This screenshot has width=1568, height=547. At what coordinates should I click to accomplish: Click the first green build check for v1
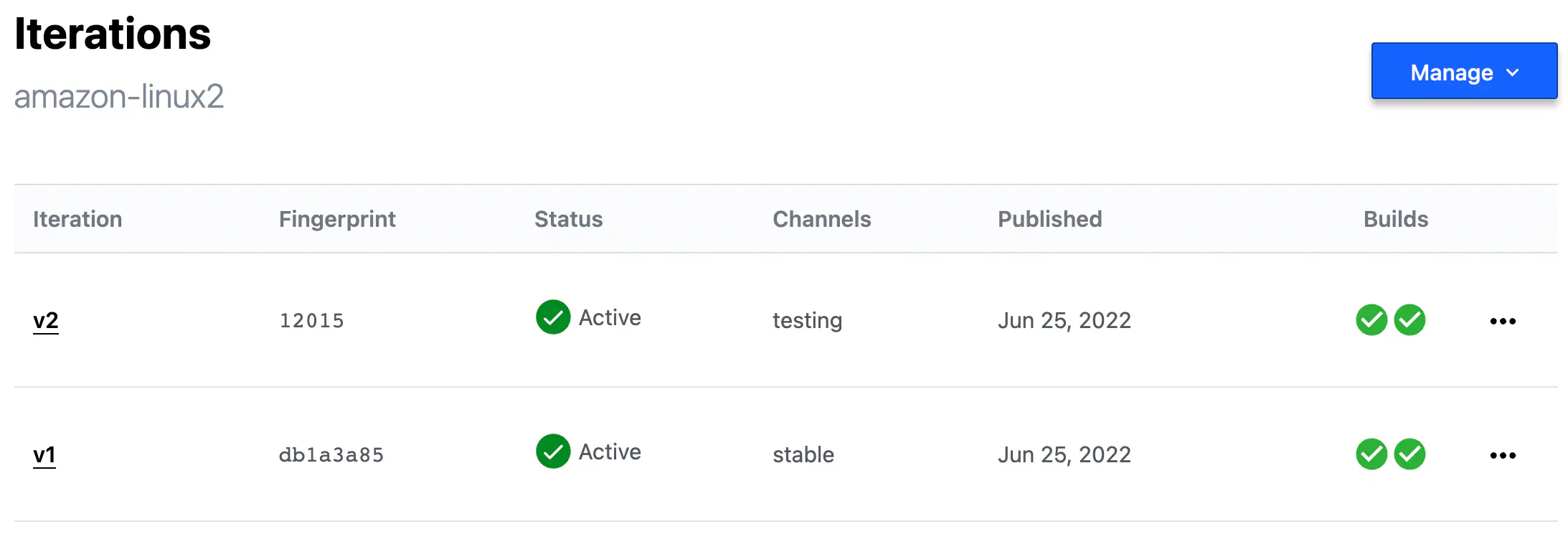[1371, 454]
